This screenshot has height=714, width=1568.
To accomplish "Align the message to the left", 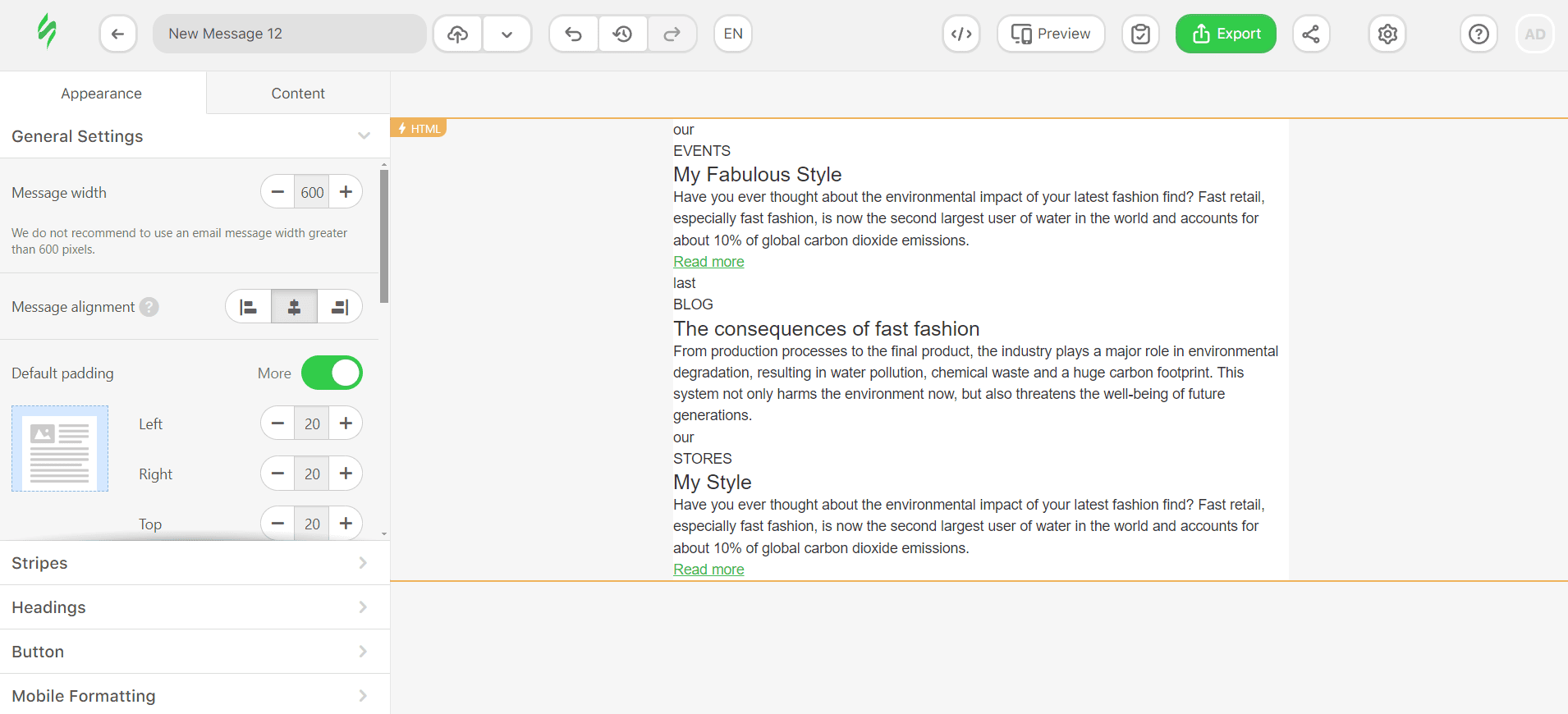I will point(249,307).
